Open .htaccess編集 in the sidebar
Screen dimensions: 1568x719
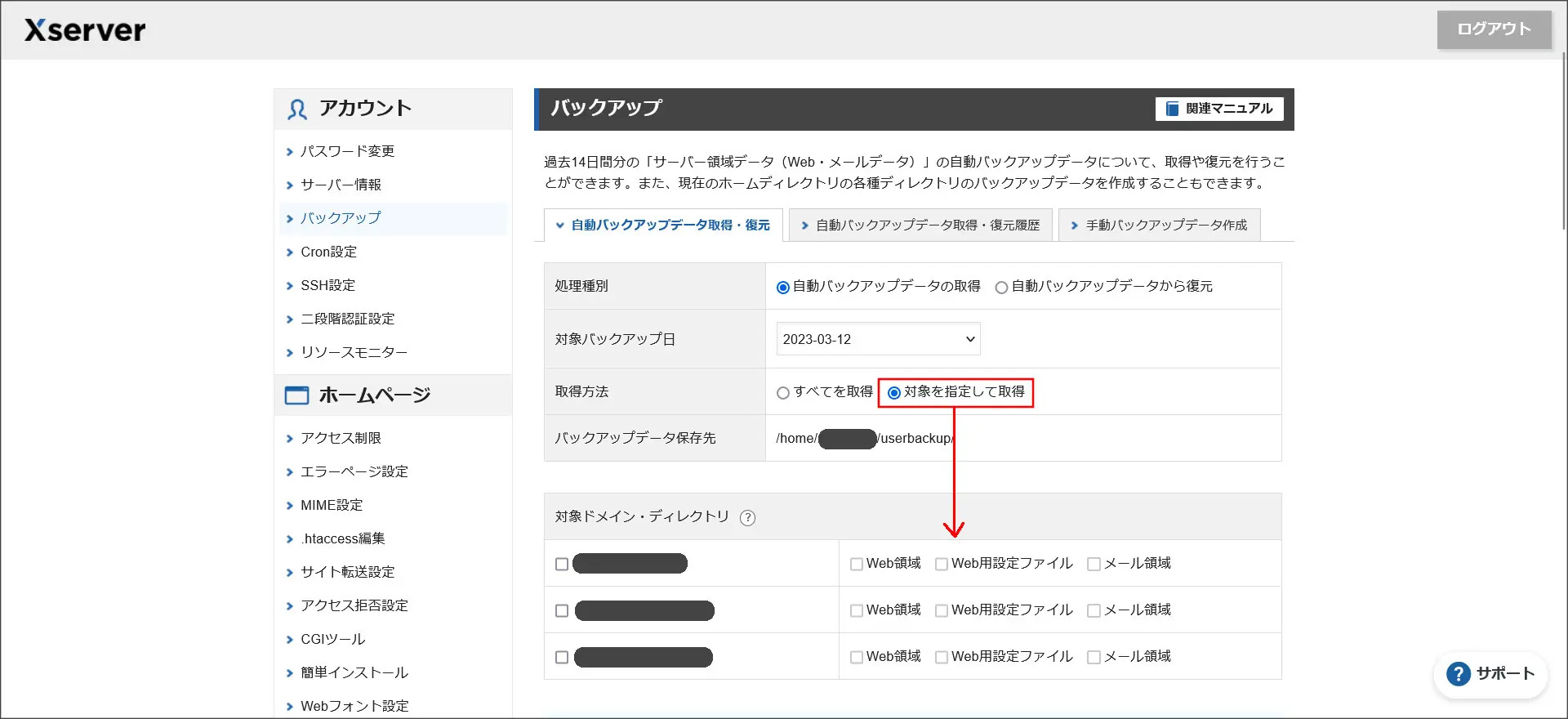pyautogui.click(x=342, y=538)
